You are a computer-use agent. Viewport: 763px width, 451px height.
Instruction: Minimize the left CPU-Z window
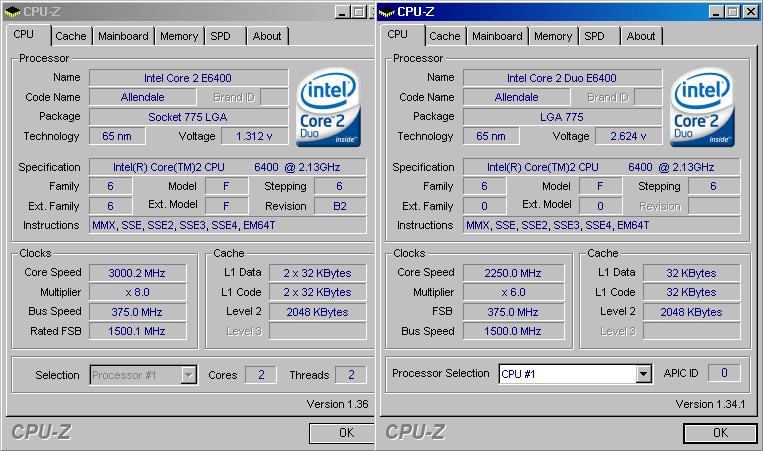coord(342,12)
